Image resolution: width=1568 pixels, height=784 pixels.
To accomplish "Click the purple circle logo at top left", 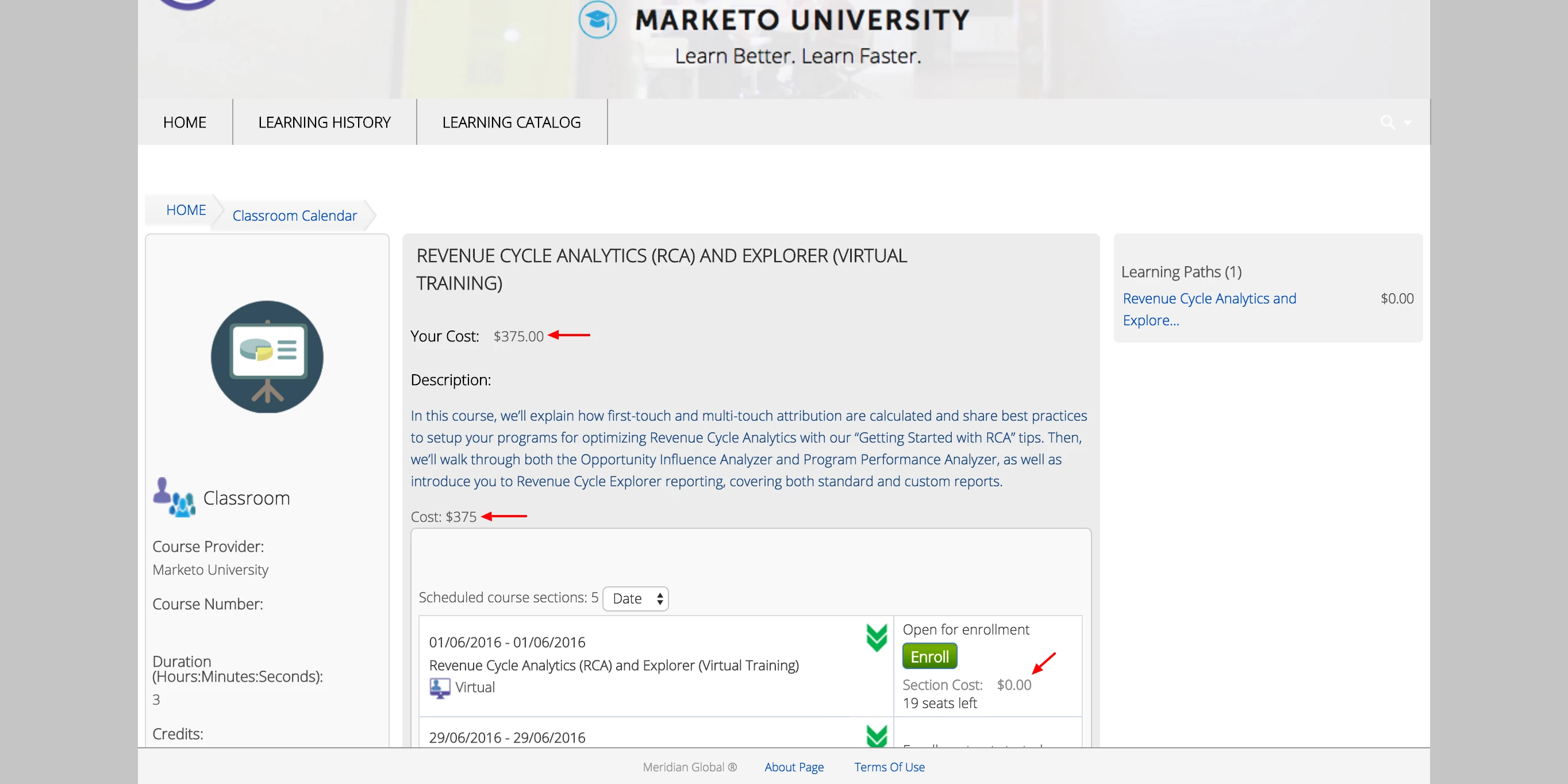I will [187, 3].
